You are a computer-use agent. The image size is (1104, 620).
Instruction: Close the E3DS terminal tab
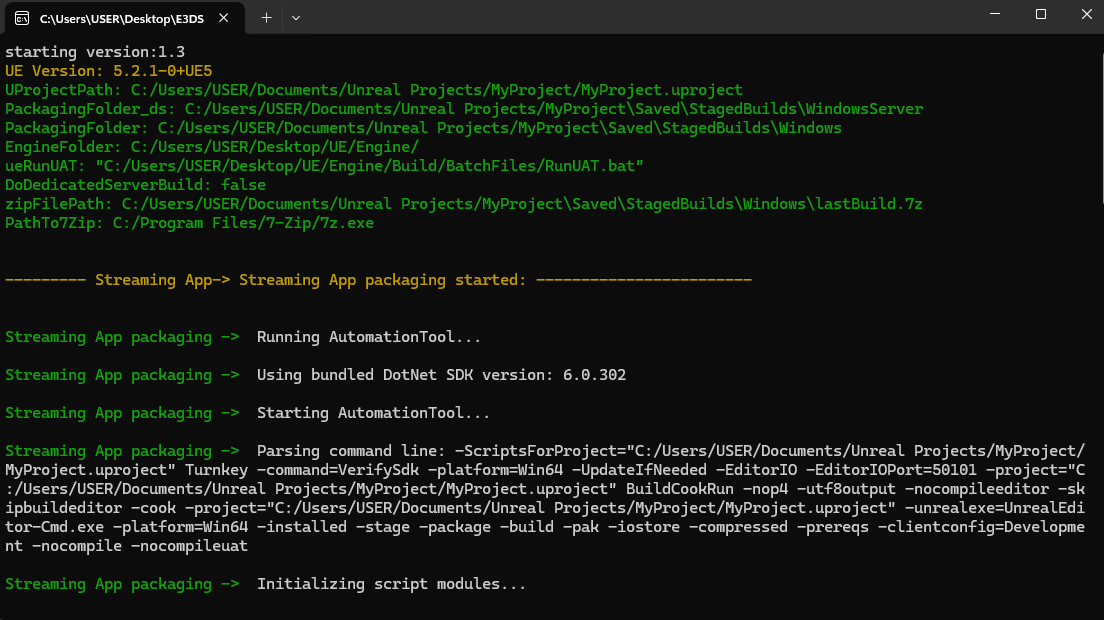229,18
